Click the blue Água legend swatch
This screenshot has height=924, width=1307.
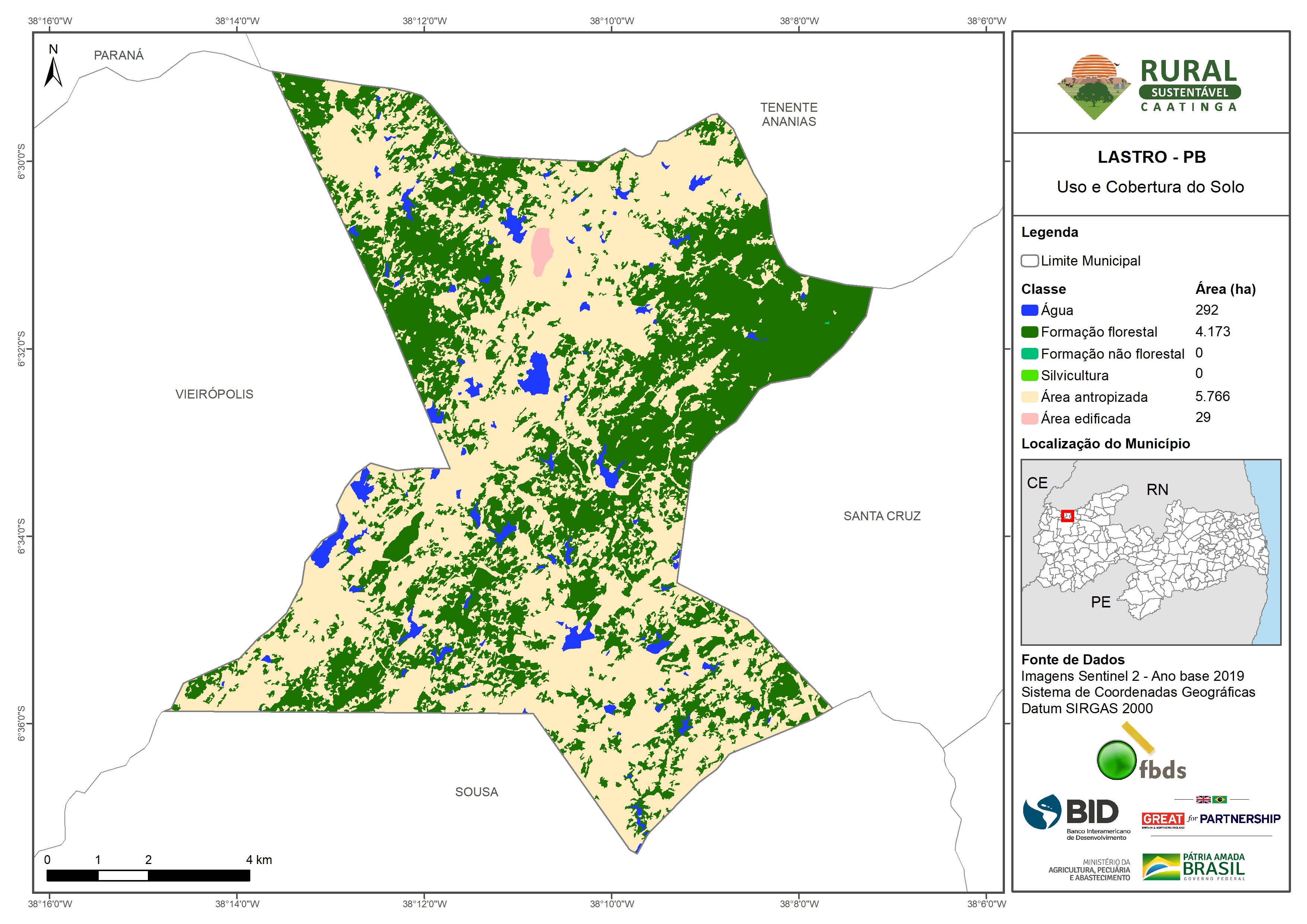(1029, 310)
